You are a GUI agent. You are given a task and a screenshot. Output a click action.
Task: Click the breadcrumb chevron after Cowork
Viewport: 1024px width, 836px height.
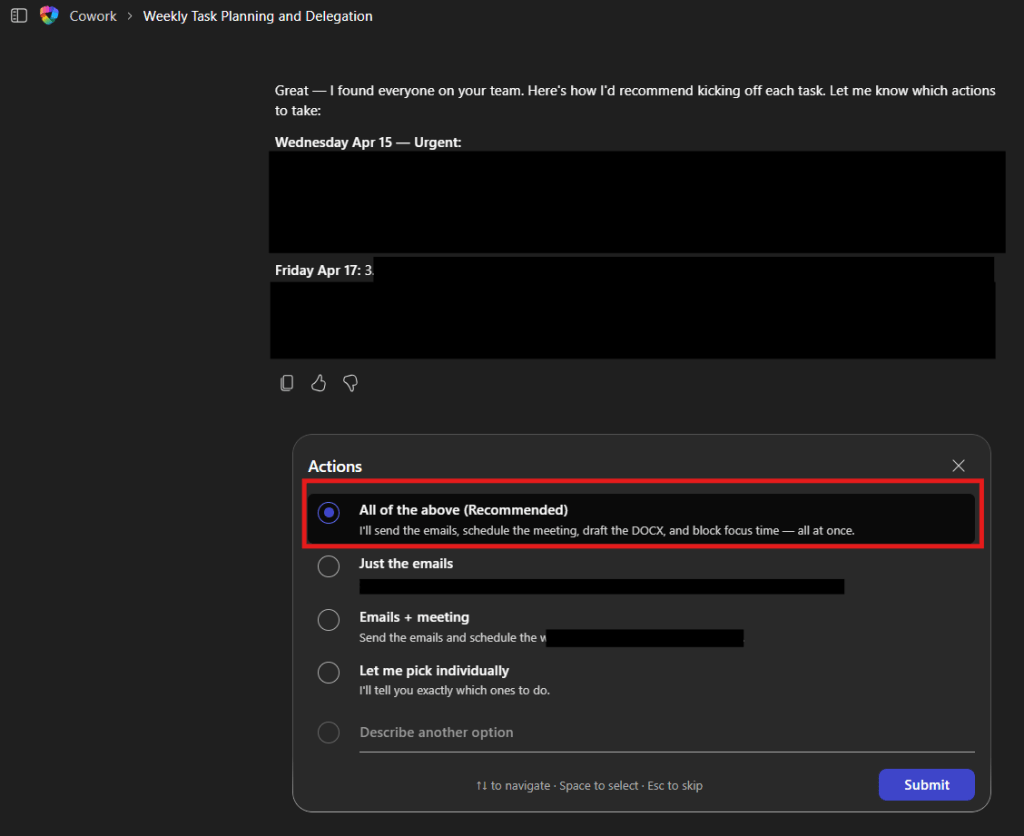[x=130, y=16]
